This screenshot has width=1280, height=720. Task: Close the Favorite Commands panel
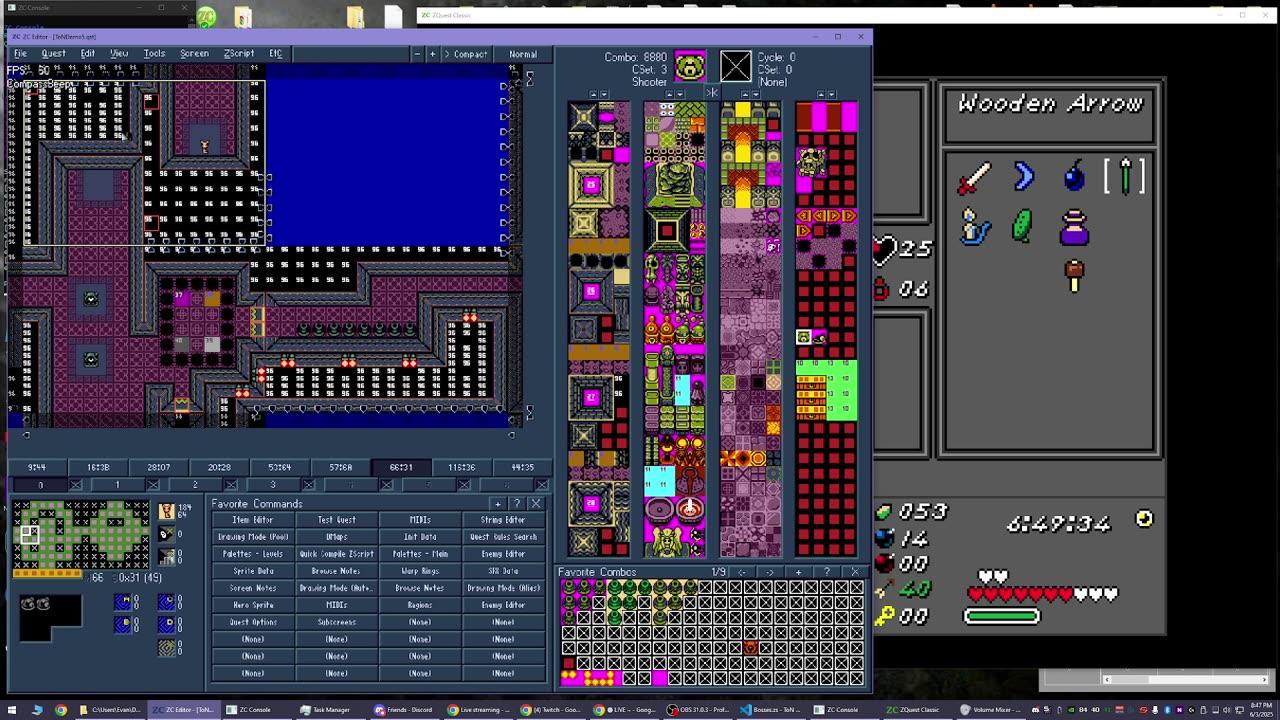tap(536, 504)
